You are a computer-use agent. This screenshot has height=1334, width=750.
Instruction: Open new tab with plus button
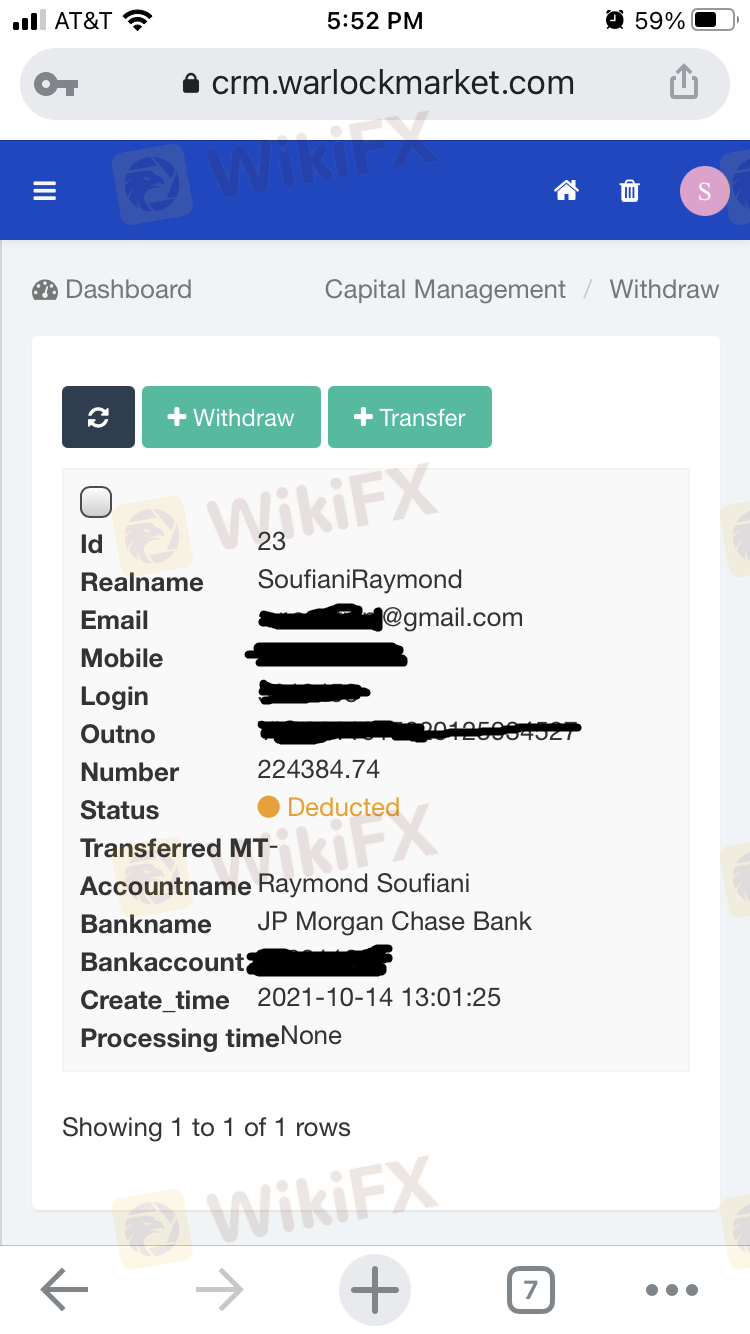pyautogui.click(x=375, y=1290)
